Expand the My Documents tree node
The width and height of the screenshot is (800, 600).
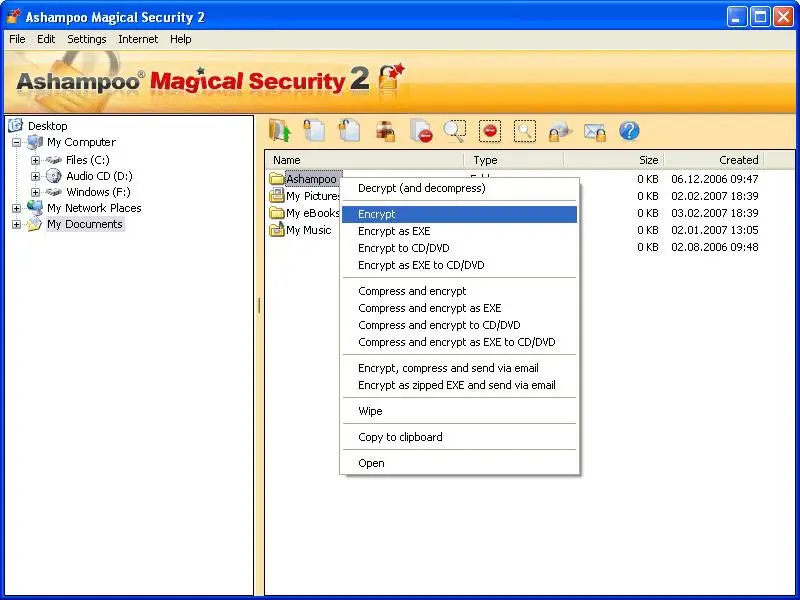(16, 224)
